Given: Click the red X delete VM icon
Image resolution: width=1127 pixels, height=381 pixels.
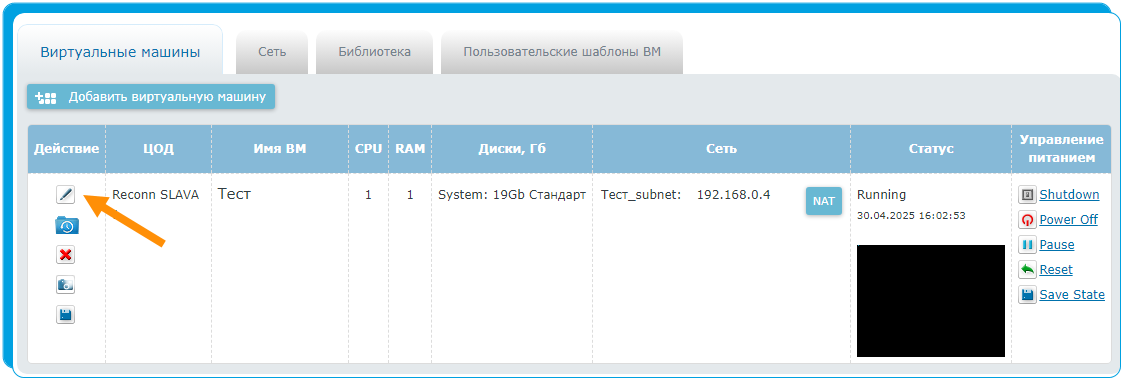Looking at the screenshot, I should coord(65,254).
